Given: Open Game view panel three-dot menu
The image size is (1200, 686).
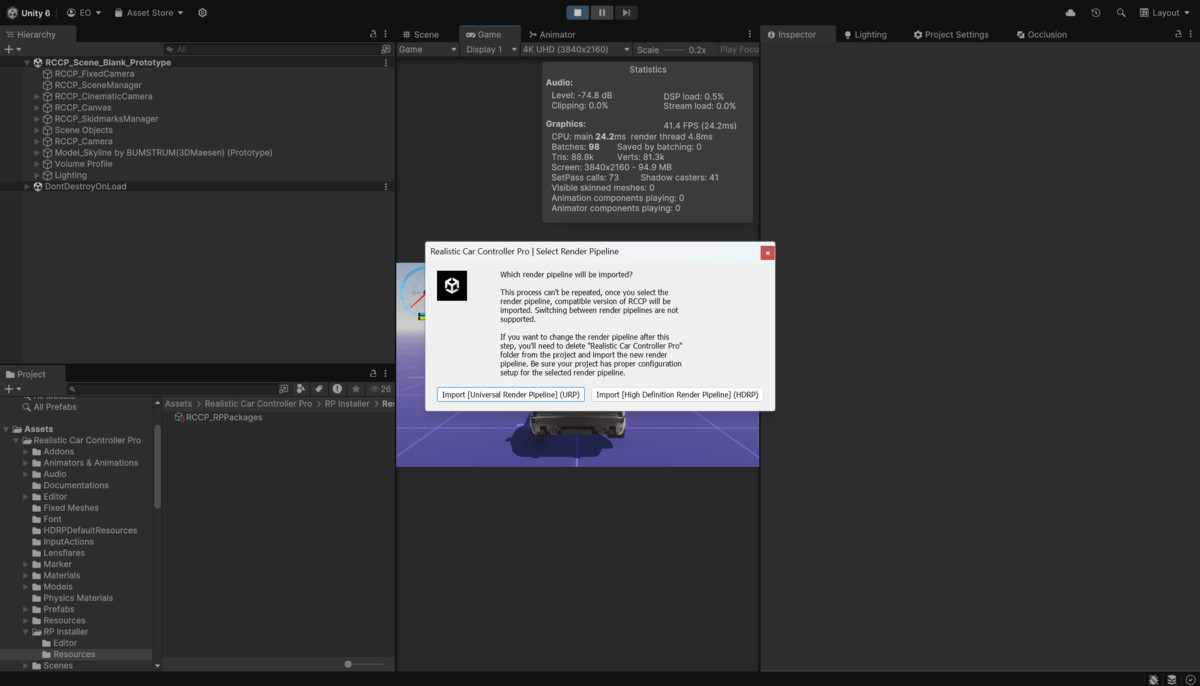Looking at the screenshot, I should pyautogui.click(x=752, y=34).
